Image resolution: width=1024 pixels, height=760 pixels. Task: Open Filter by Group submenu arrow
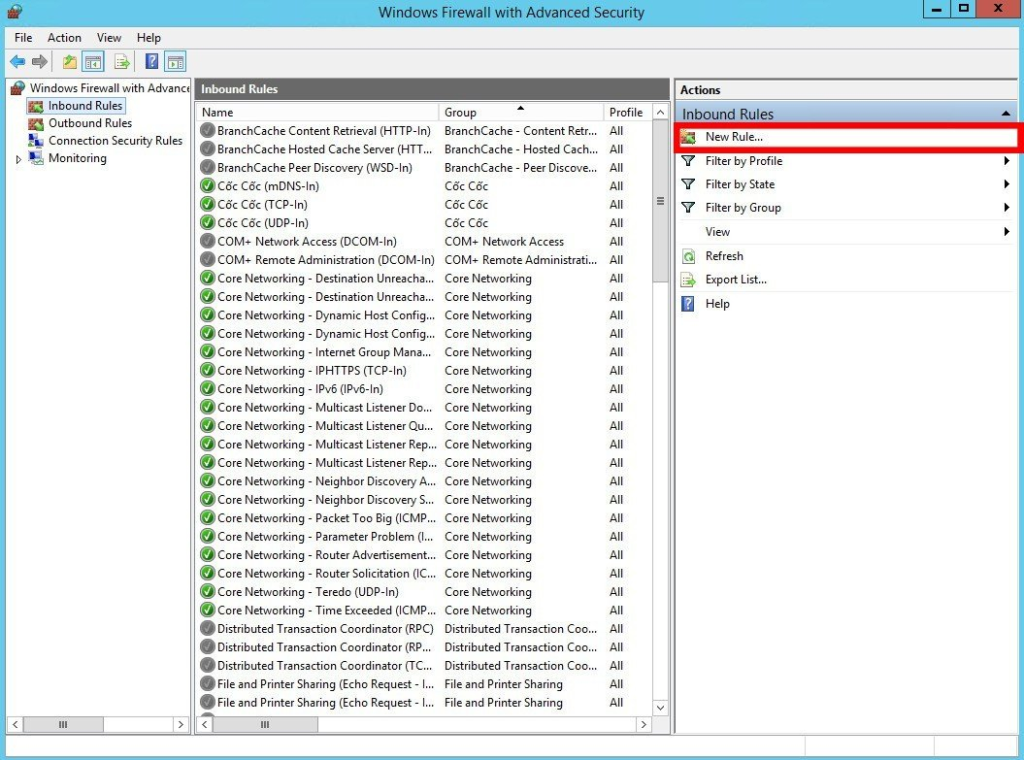[1006, 208]
